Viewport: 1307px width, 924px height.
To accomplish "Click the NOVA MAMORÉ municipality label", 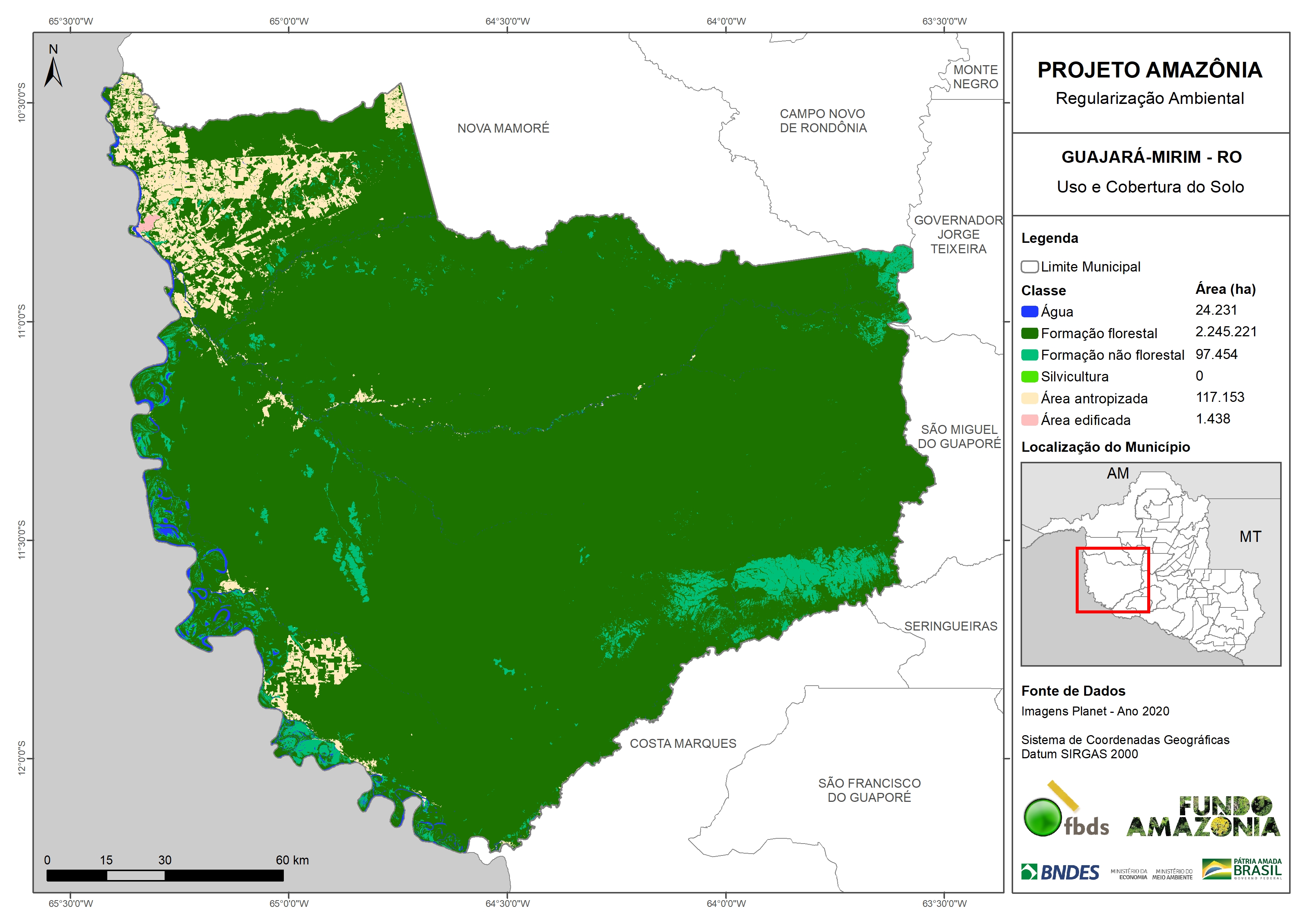I will click(503, 128).
